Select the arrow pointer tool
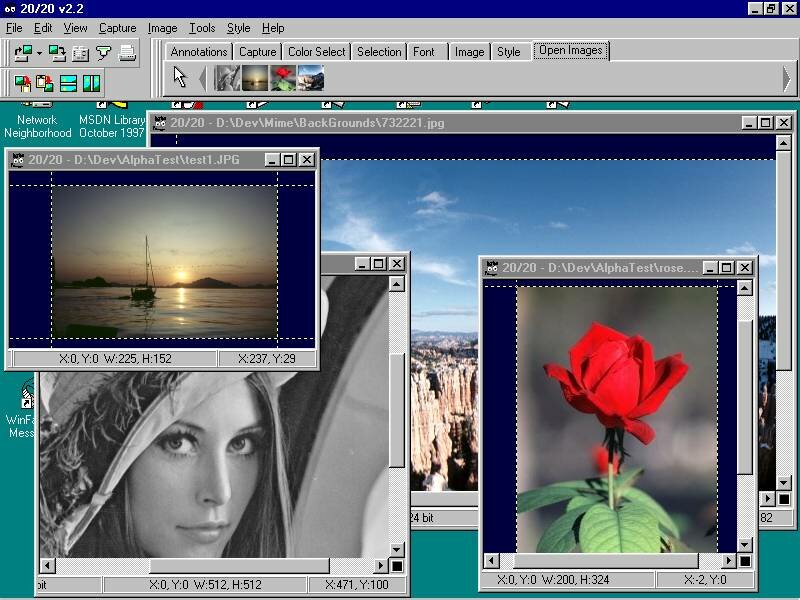This screenshot has height=600, width=800. (x=180, y=78)
